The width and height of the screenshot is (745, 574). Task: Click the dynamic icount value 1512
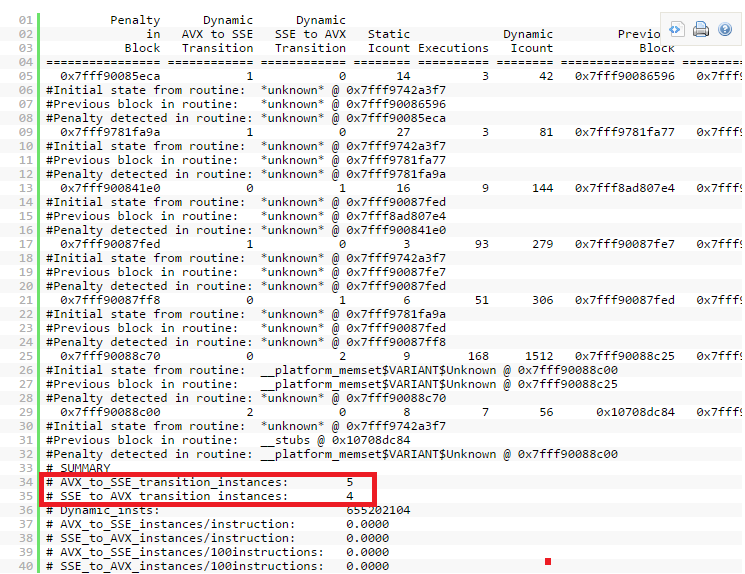point(534,356)
